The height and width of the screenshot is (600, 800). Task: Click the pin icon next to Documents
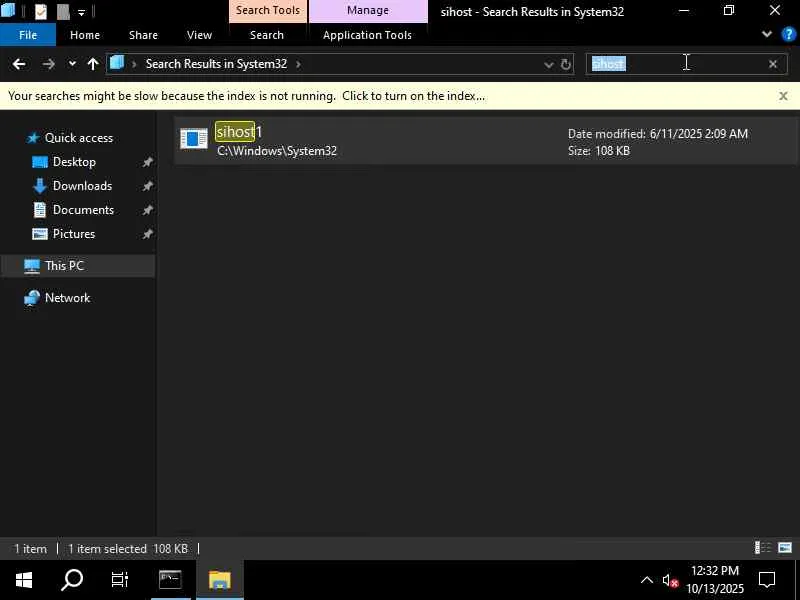coord(147,210)
